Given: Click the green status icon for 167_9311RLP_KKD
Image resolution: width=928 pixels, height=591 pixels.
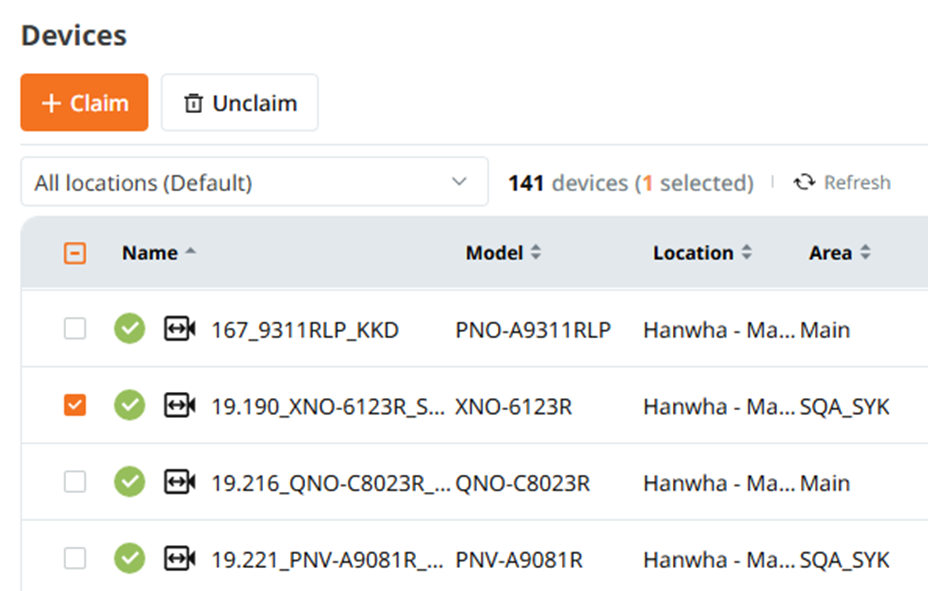Looking at the screenshot, I should [x=130, y=328].
